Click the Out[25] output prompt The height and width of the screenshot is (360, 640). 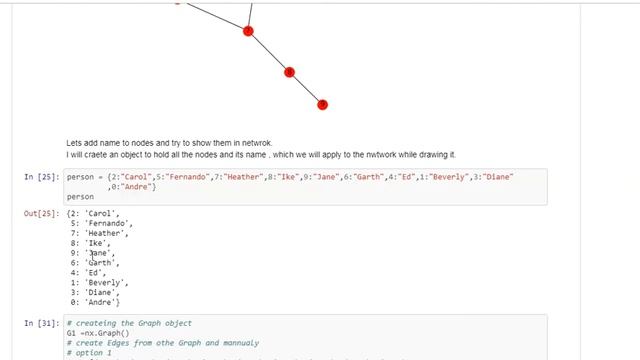[x=42, y=213]
